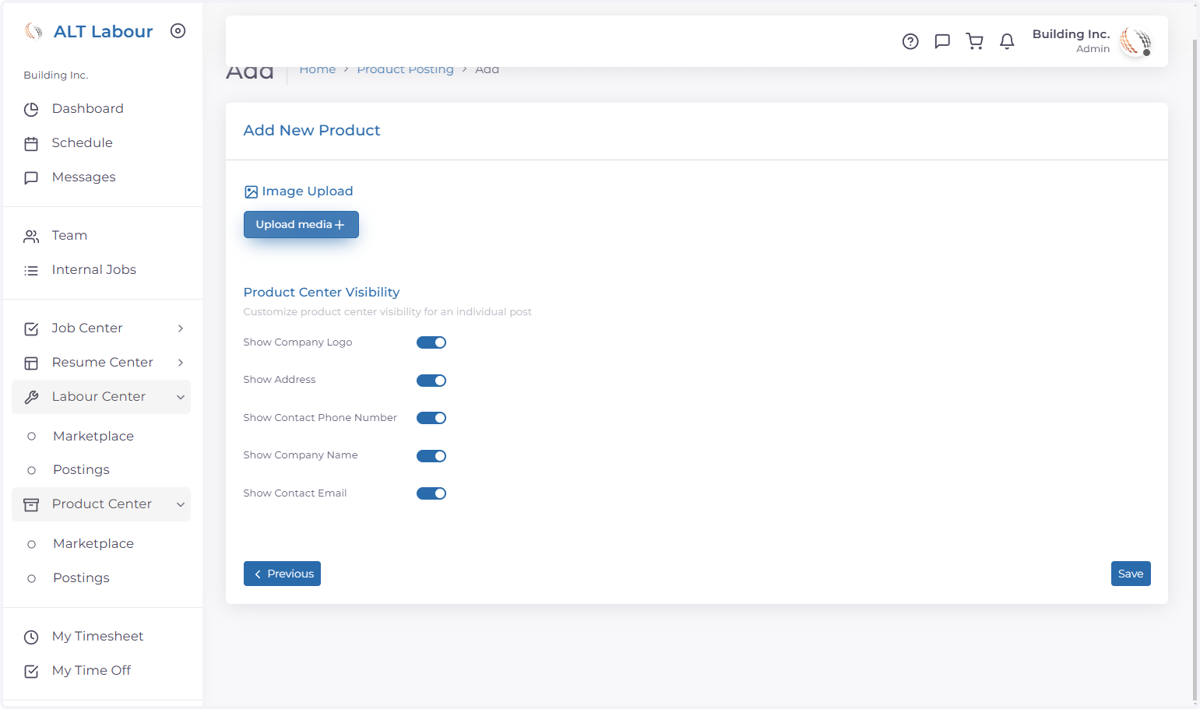Image resolution: width=1200 pixels, height=709 pixels.
Task: Click the circle bullet beside Labour Center Postings
Action: (x=31, y=470)
